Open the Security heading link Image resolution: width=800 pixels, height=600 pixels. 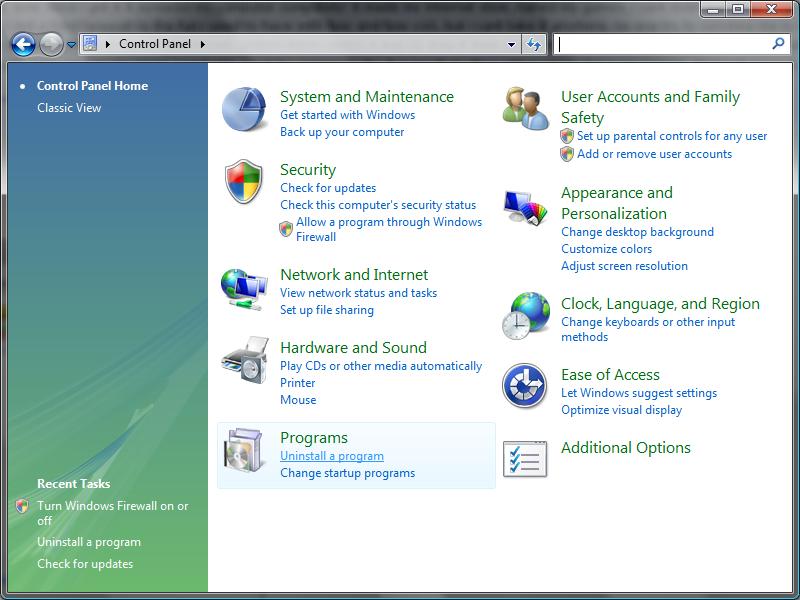tap(308, 169)
